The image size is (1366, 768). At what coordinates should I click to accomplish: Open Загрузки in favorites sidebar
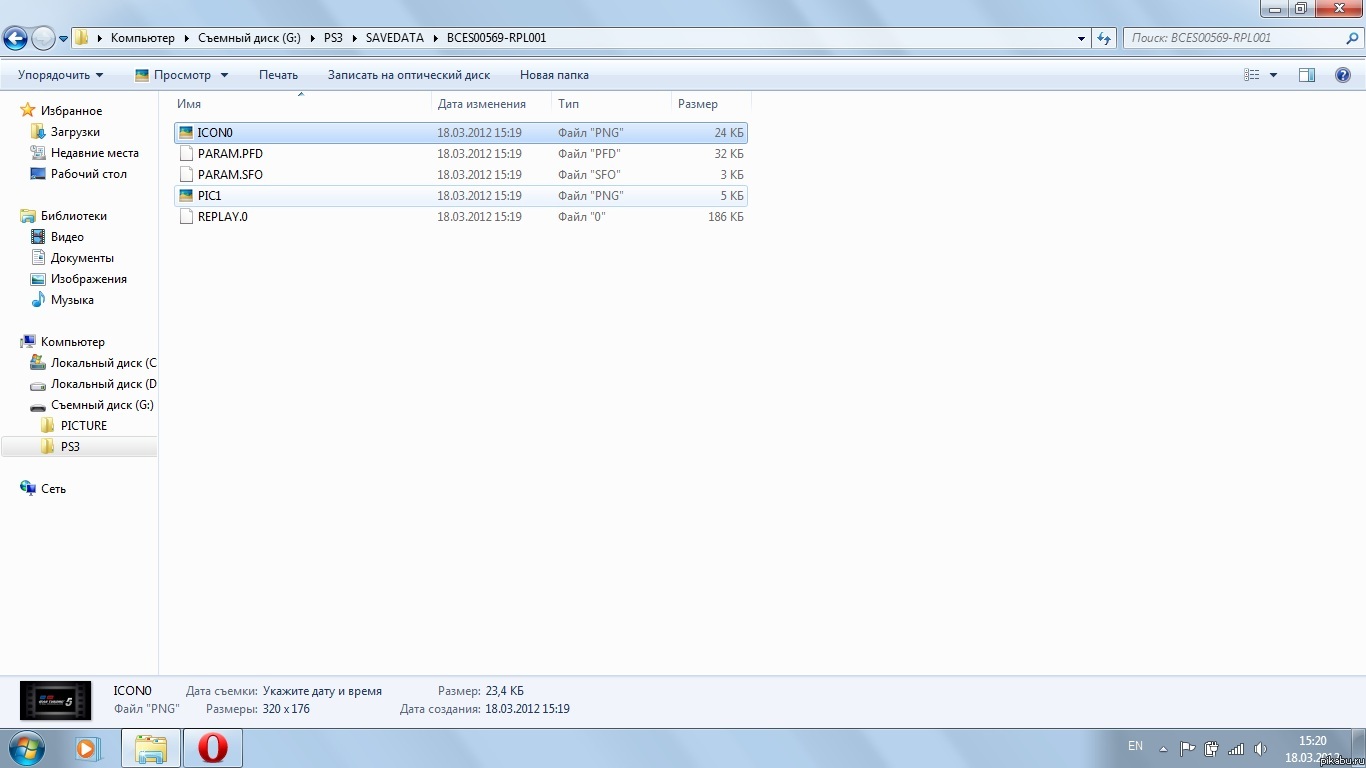pyautogui.click(x=75, y=132)
